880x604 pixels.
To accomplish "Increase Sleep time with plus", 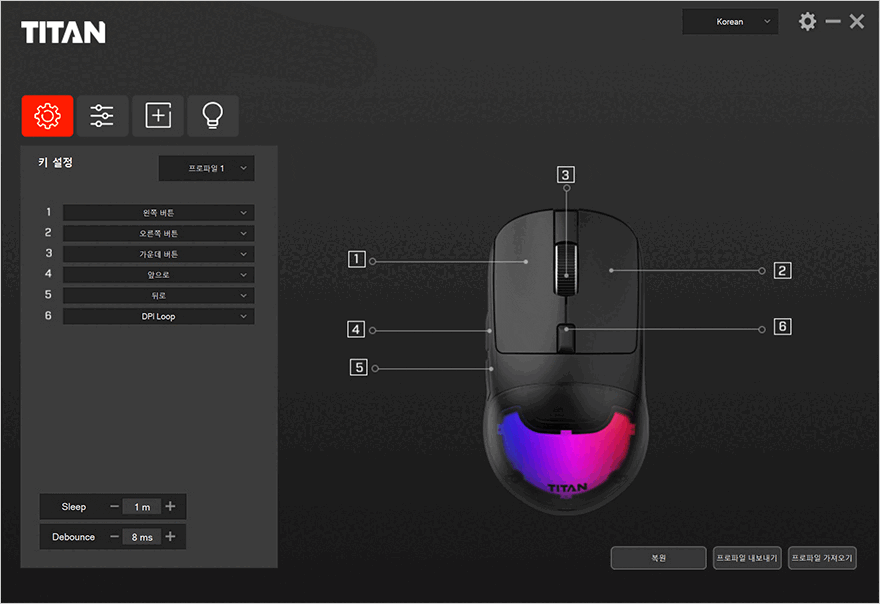I will [x=170, y=506].
